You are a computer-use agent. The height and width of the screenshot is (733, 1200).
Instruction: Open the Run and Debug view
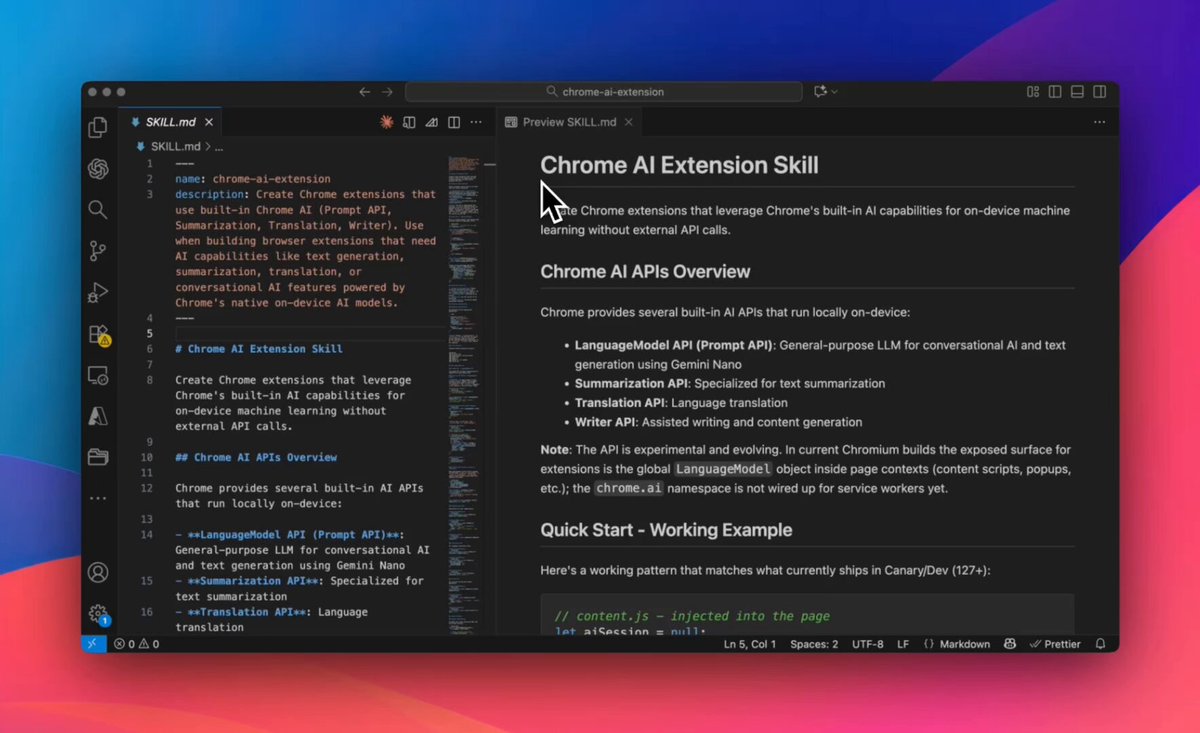click(98, 293)
